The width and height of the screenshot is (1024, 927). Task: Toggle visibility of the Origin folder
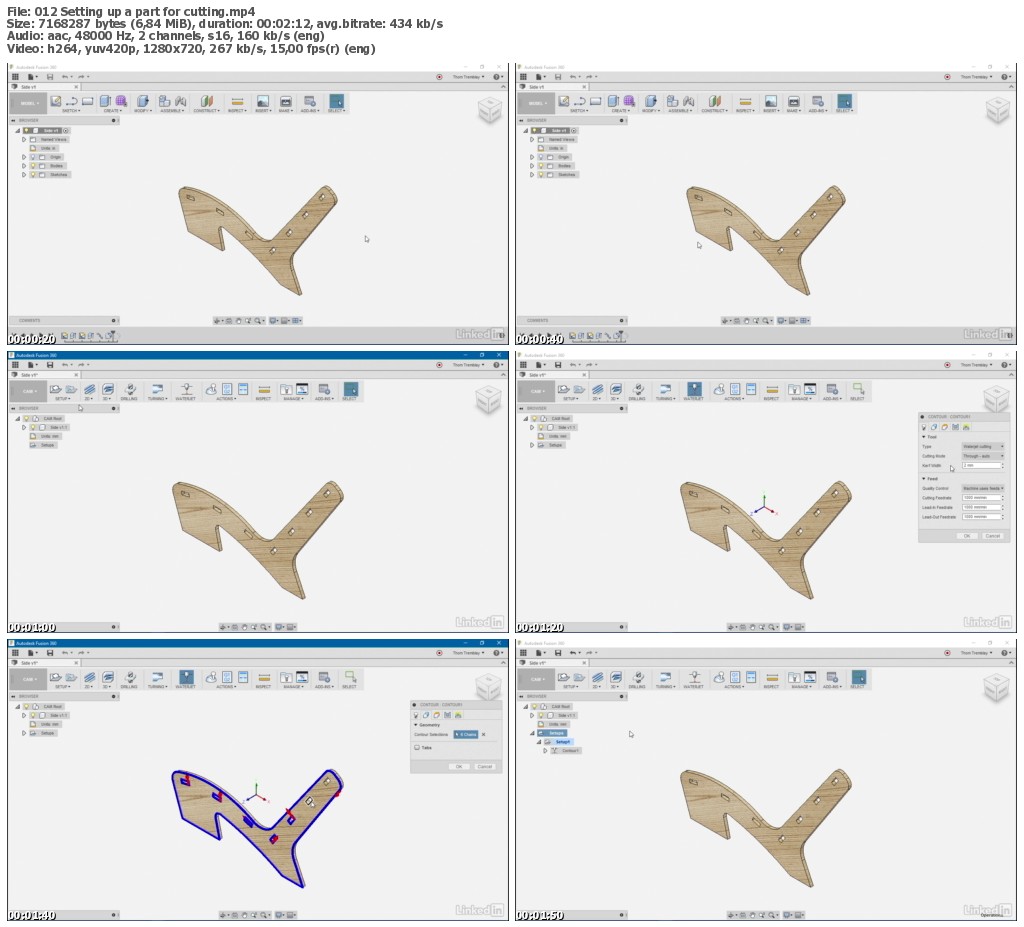[x=33, y=157]
